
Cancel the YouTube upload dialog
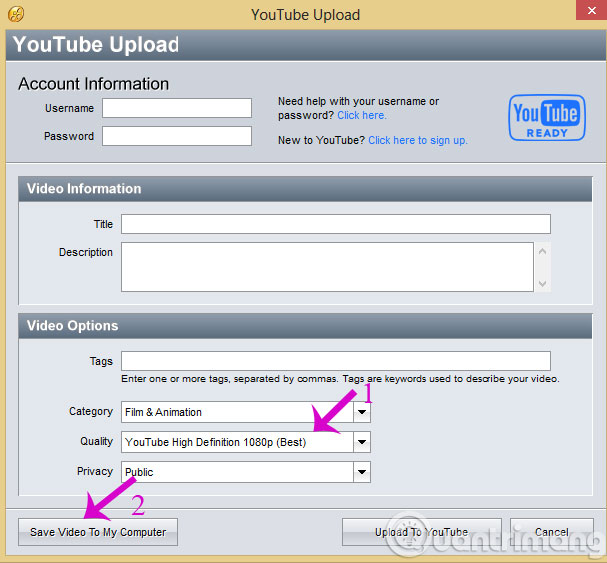click(552, 532)
